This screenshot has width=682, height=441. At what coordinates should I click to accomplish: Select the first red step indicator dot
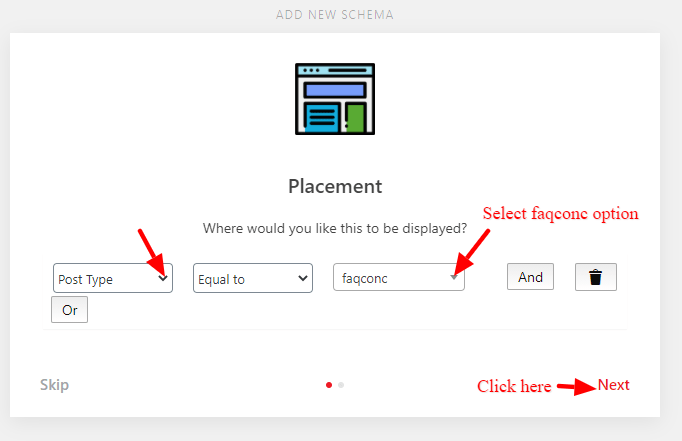click(329, 385)
